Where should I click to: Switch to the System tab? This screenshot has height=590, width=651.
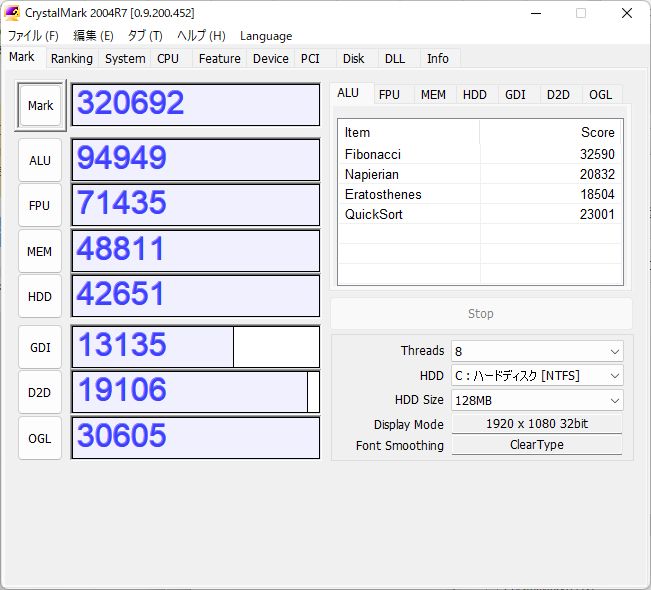[x=125, y=59]
